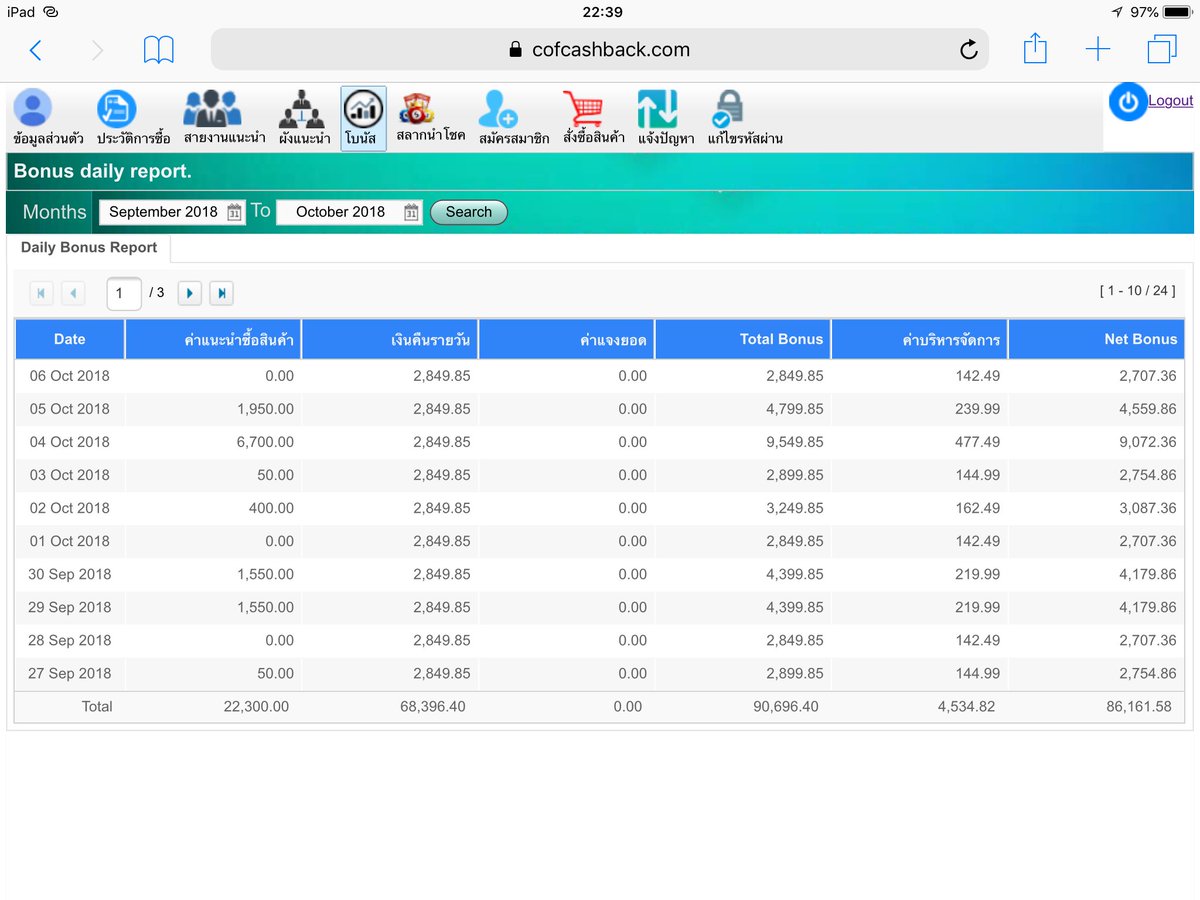The height and width of the screenshot is (900, 1200).
Task: Reload the page with refresh icon
Action: click(x=968, y=50)
